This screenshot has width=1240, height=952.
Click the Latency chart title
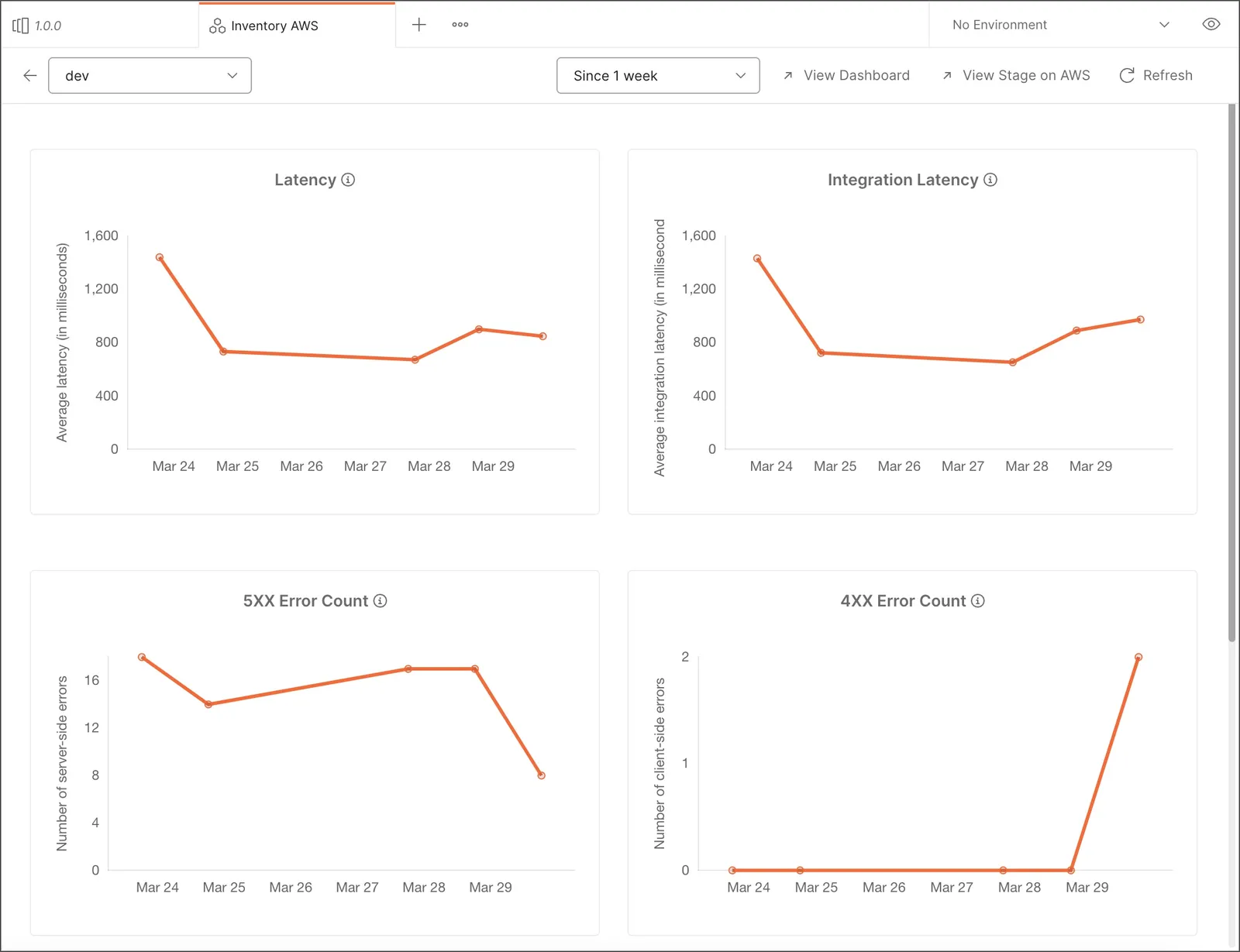305,180
